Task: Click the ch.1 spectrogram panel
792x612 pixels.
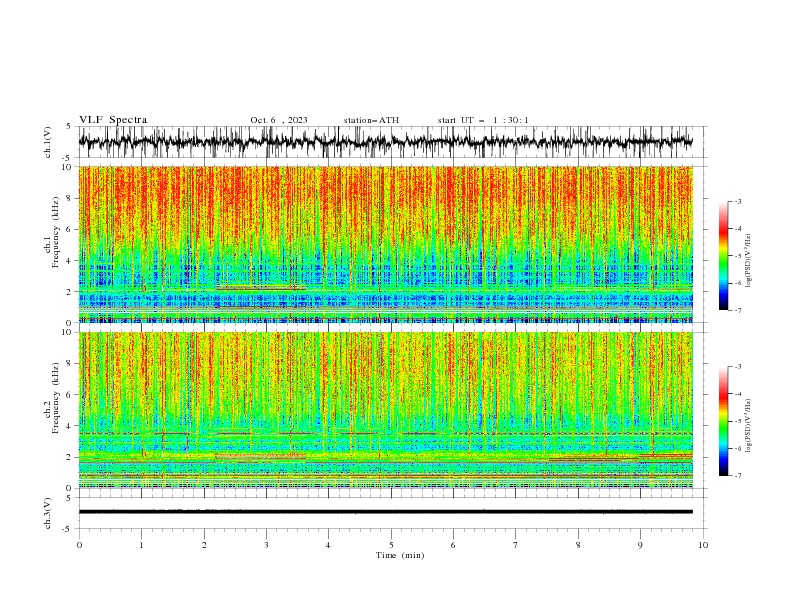Action: click(385, 244)
